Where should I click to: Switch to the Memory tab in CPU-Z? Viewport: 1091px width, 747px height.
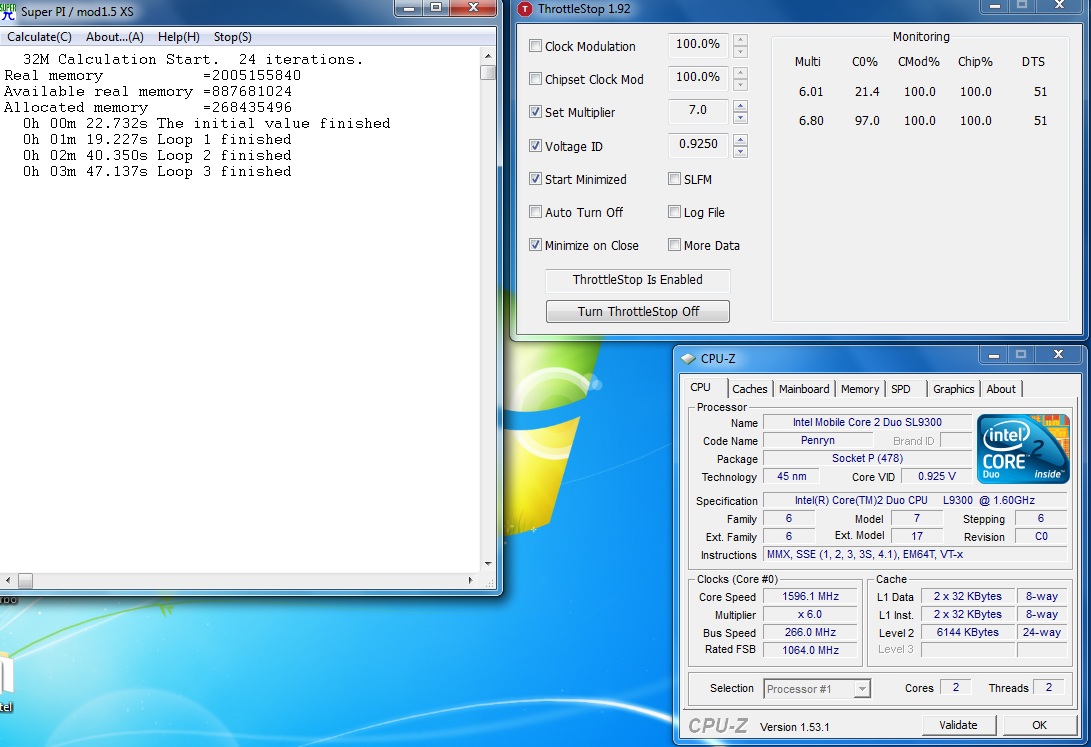point(859,389)
